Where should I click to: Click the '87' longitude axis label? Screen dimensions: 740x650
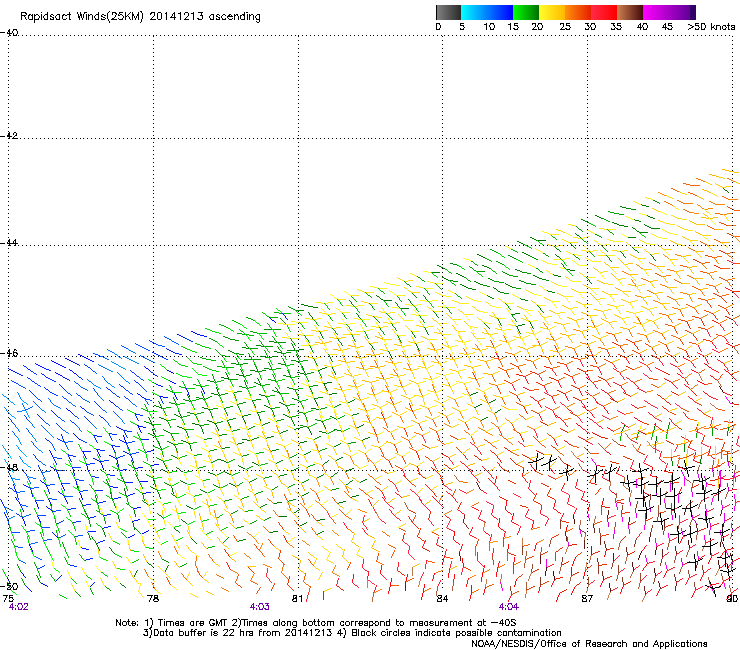click(587, 598)
